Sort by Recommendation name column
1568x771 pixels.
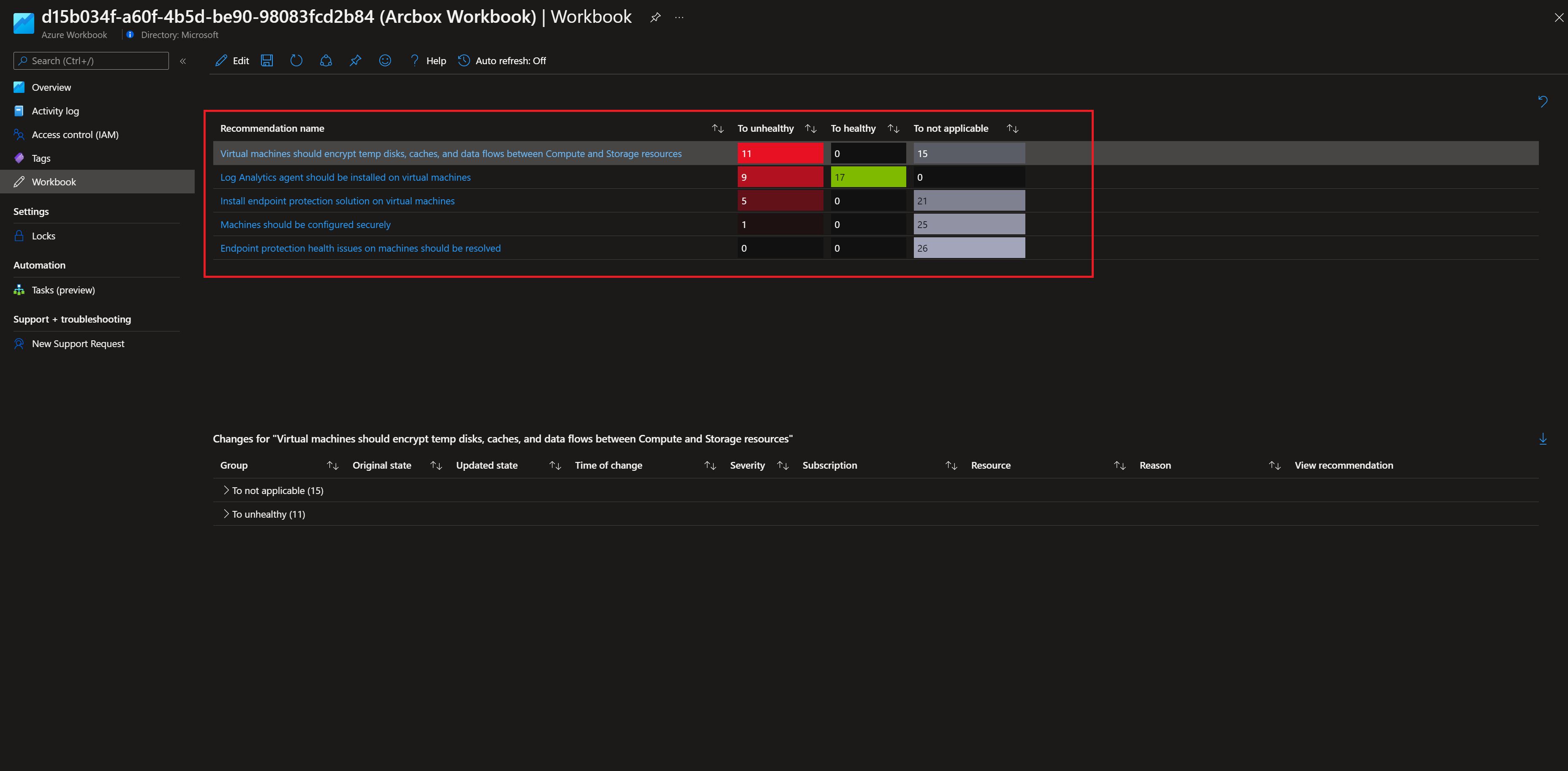click(717, 128)
